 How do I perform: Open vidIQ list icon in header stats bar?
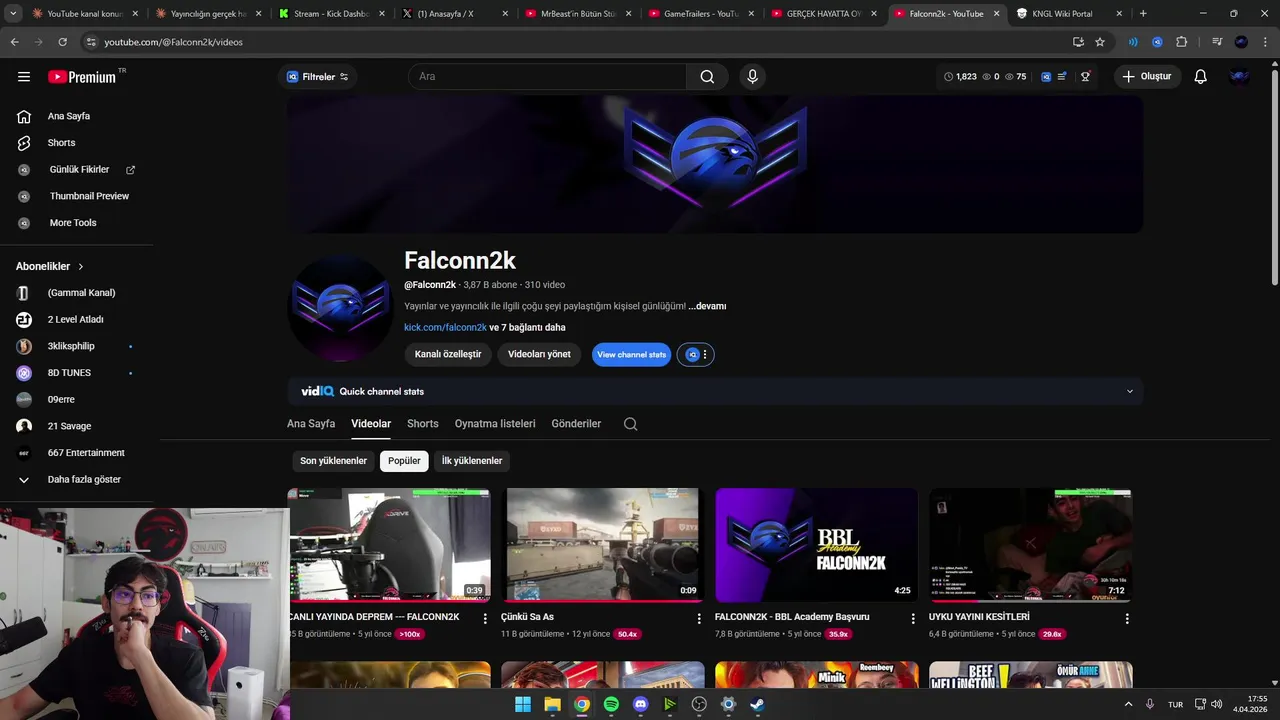pos(1062,76)
